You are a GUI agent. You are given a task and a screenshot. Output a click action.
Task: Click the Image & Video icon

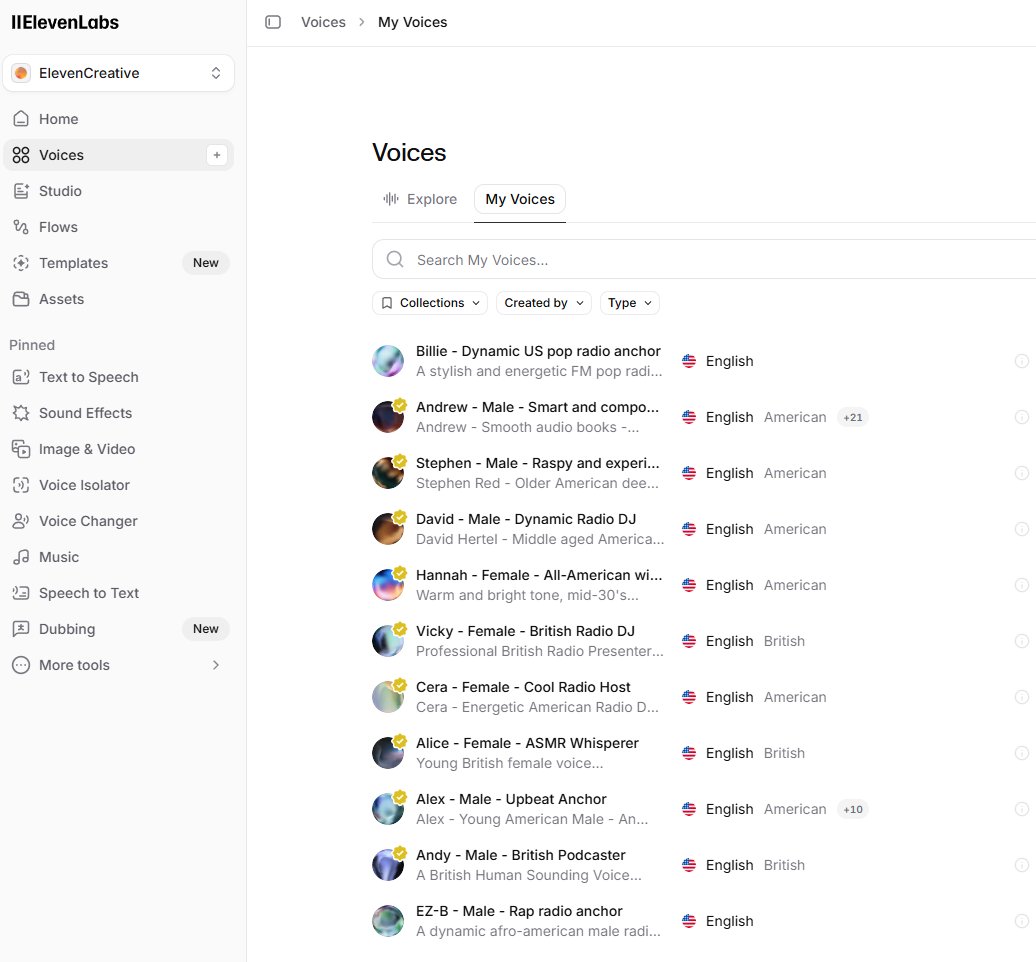click(21, 449)
